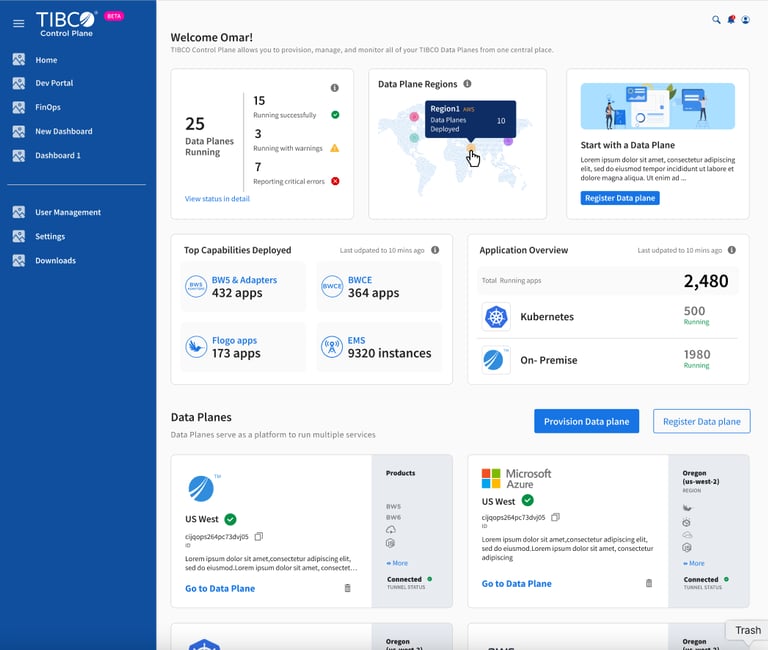Click info icon in Application Overview
The height and width of the screenshot is (650, 768).
point(732,250)
